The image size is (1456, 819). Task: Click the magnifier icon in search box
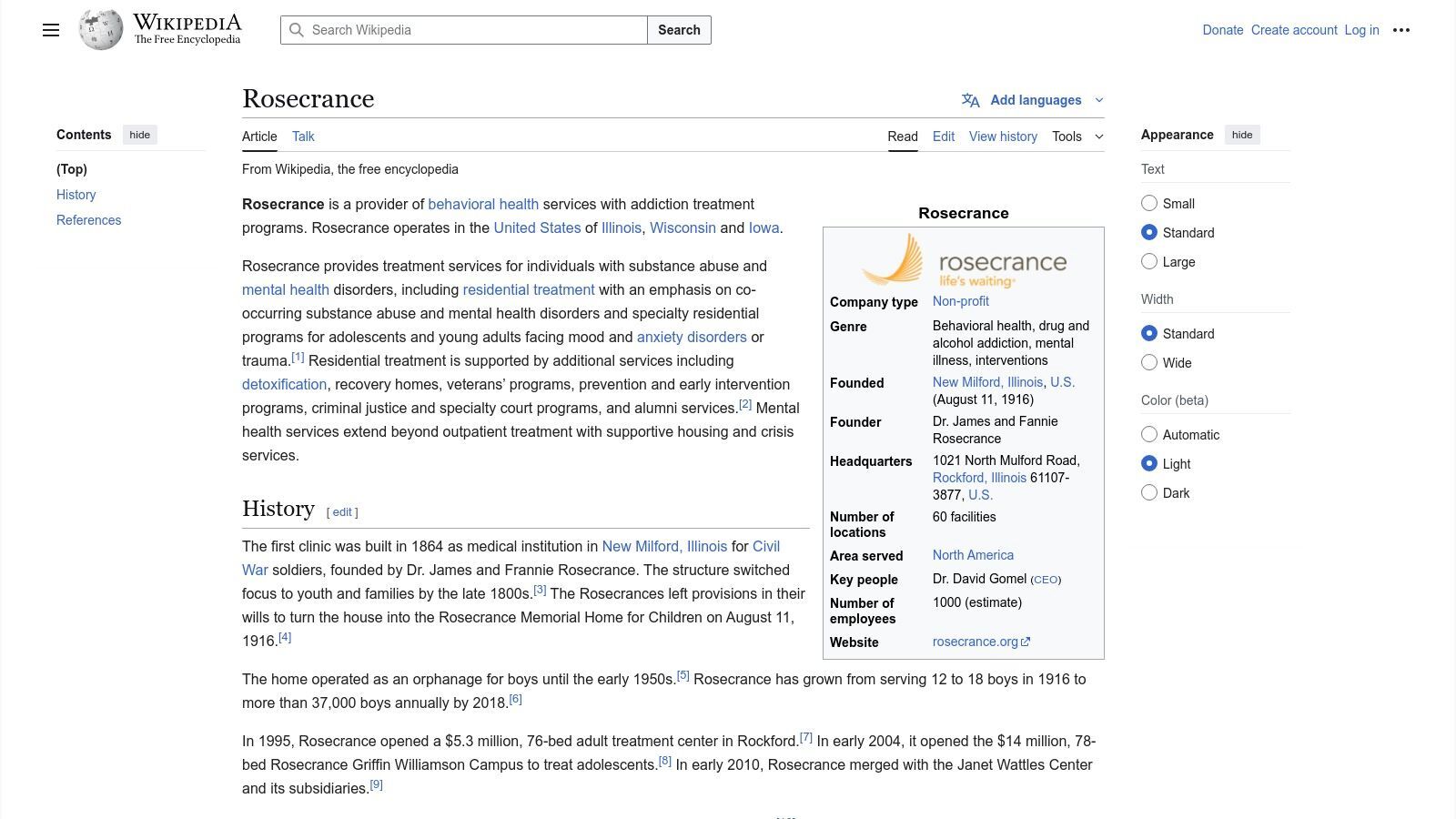[x=297, y=30]
